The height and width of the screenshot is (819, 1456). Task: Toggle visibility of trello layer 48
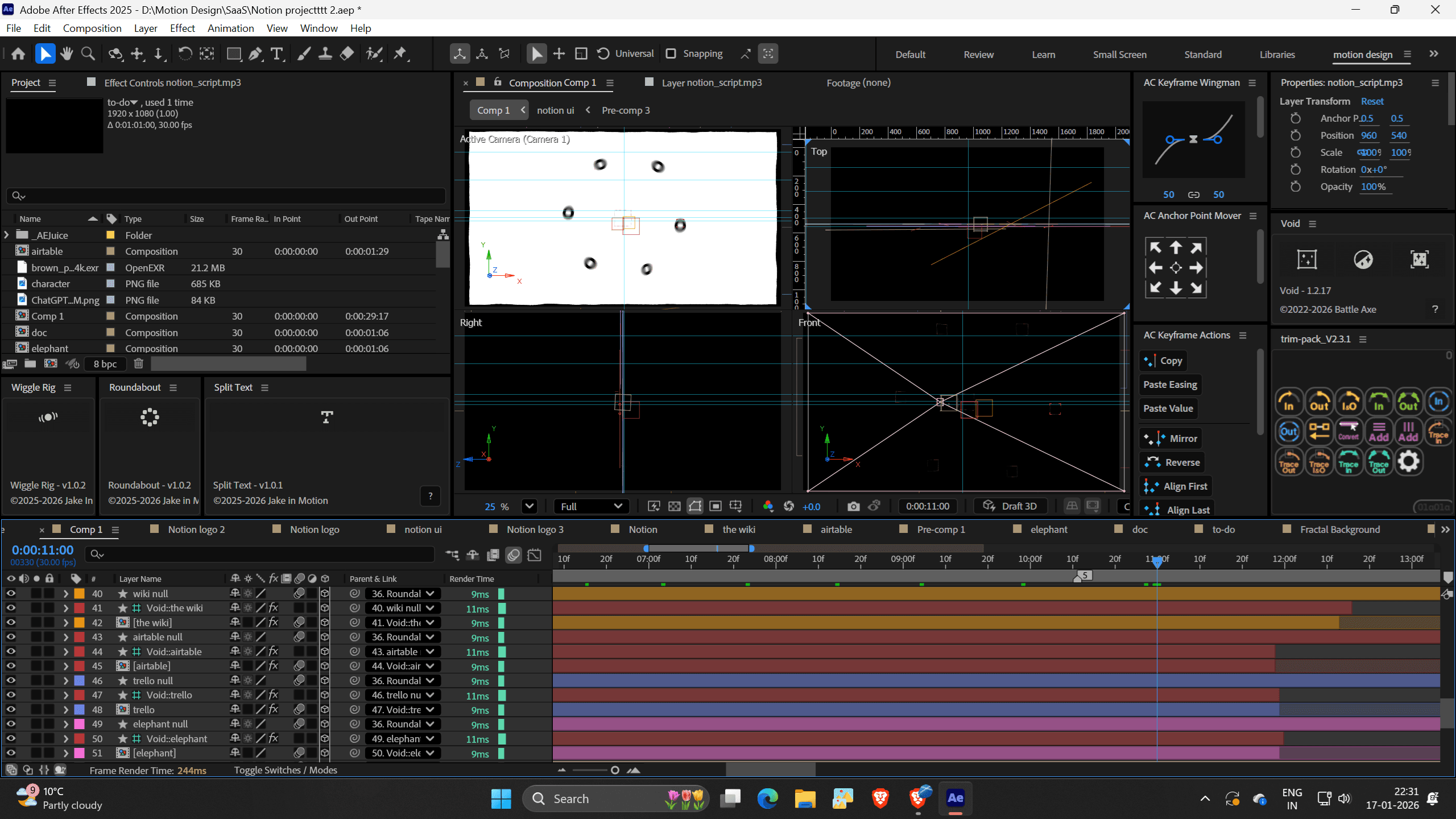point(11,709)
